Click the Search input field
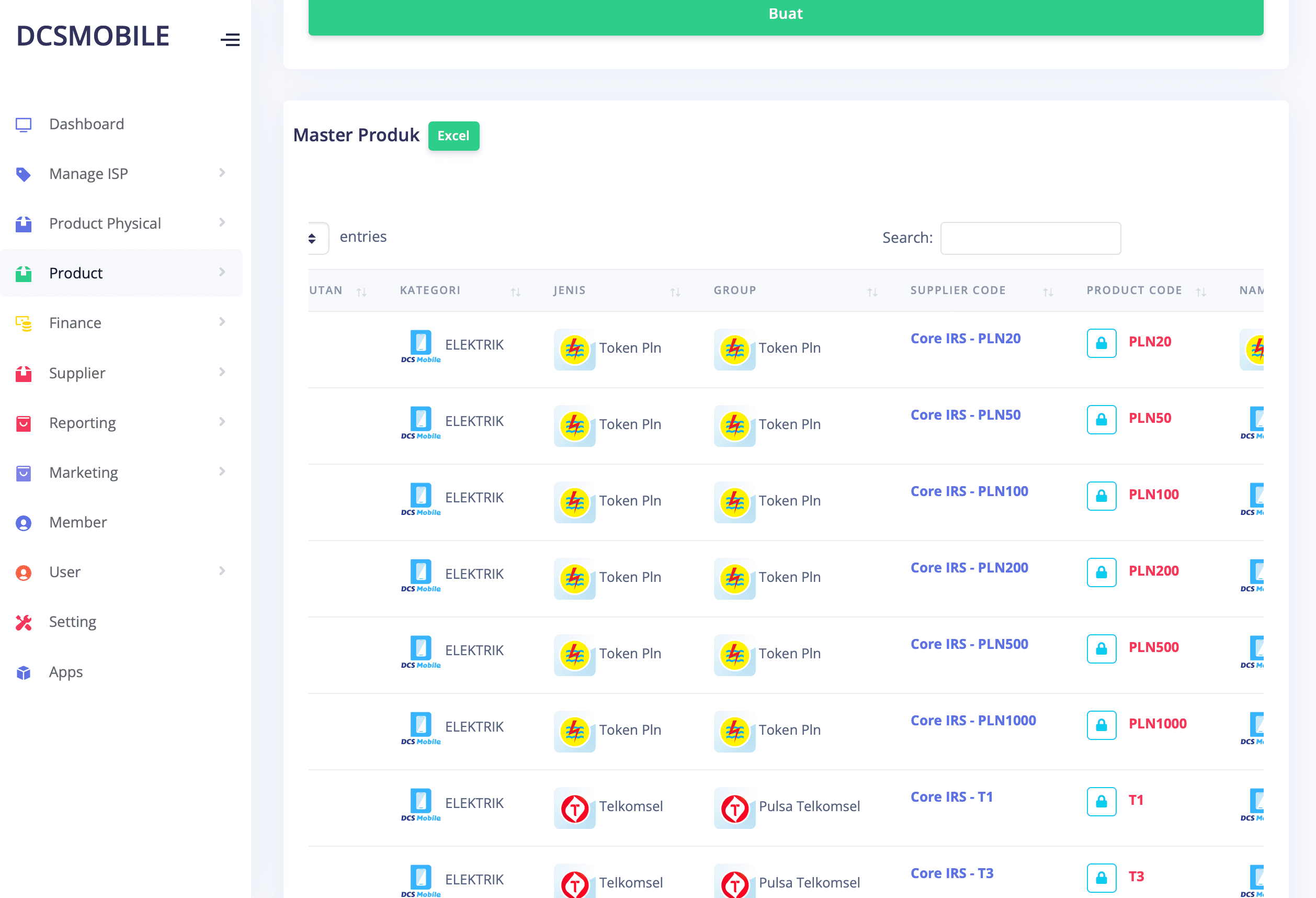Viewport: 1316px width, 898px height. (x=1030, y=238)
